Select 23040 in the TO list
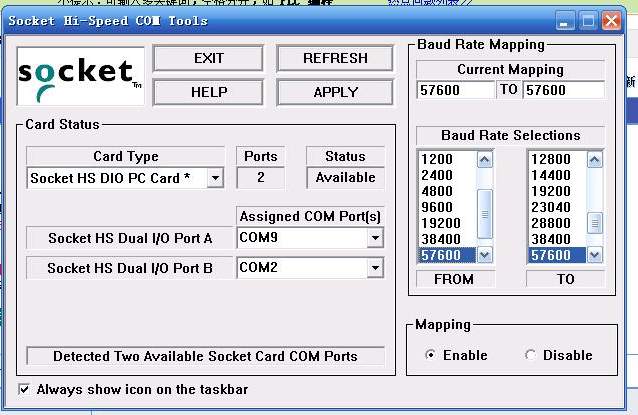 pos(557,207)
